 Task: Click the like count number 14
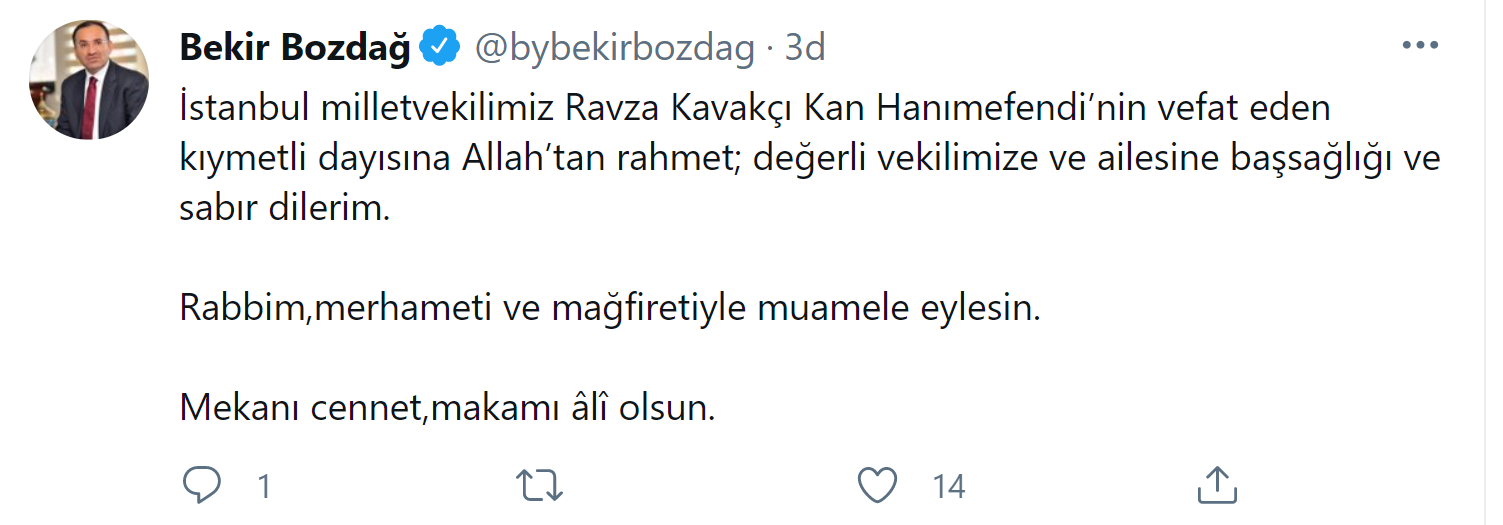click(948, 487)
